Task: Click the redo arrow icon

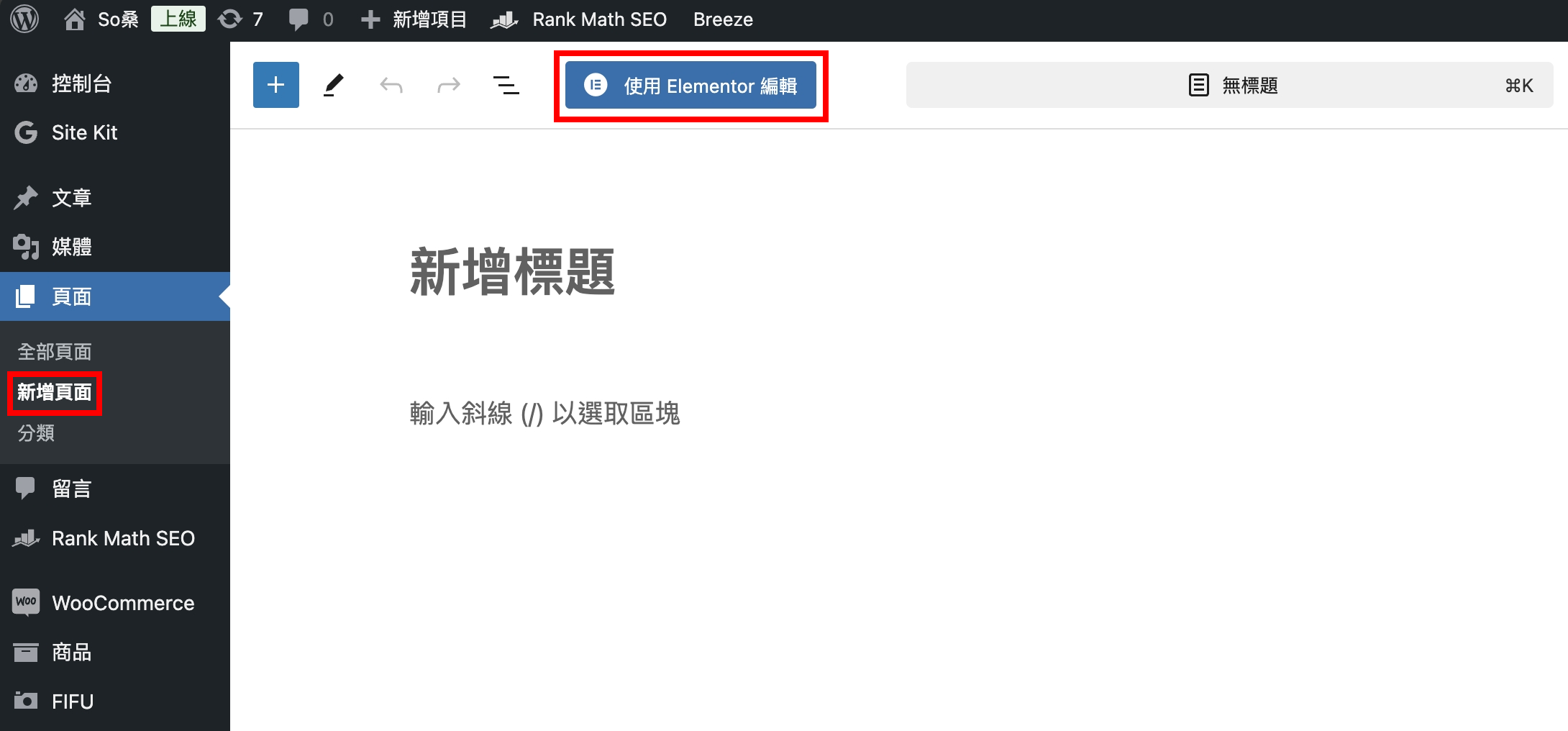Action: pos(449,86)
